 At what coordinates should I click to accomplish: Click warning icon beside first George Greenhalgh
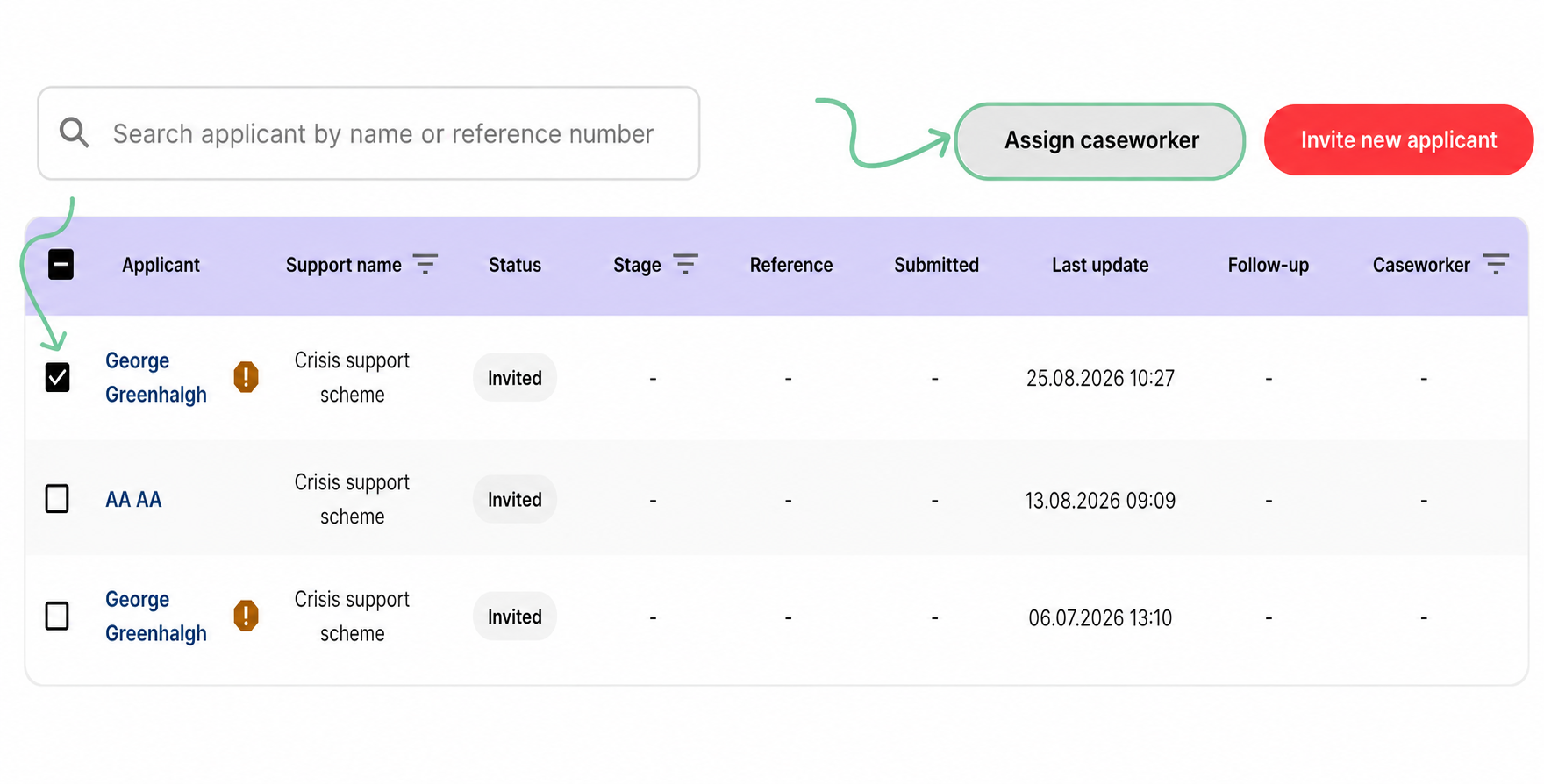(x=247, y=377)
